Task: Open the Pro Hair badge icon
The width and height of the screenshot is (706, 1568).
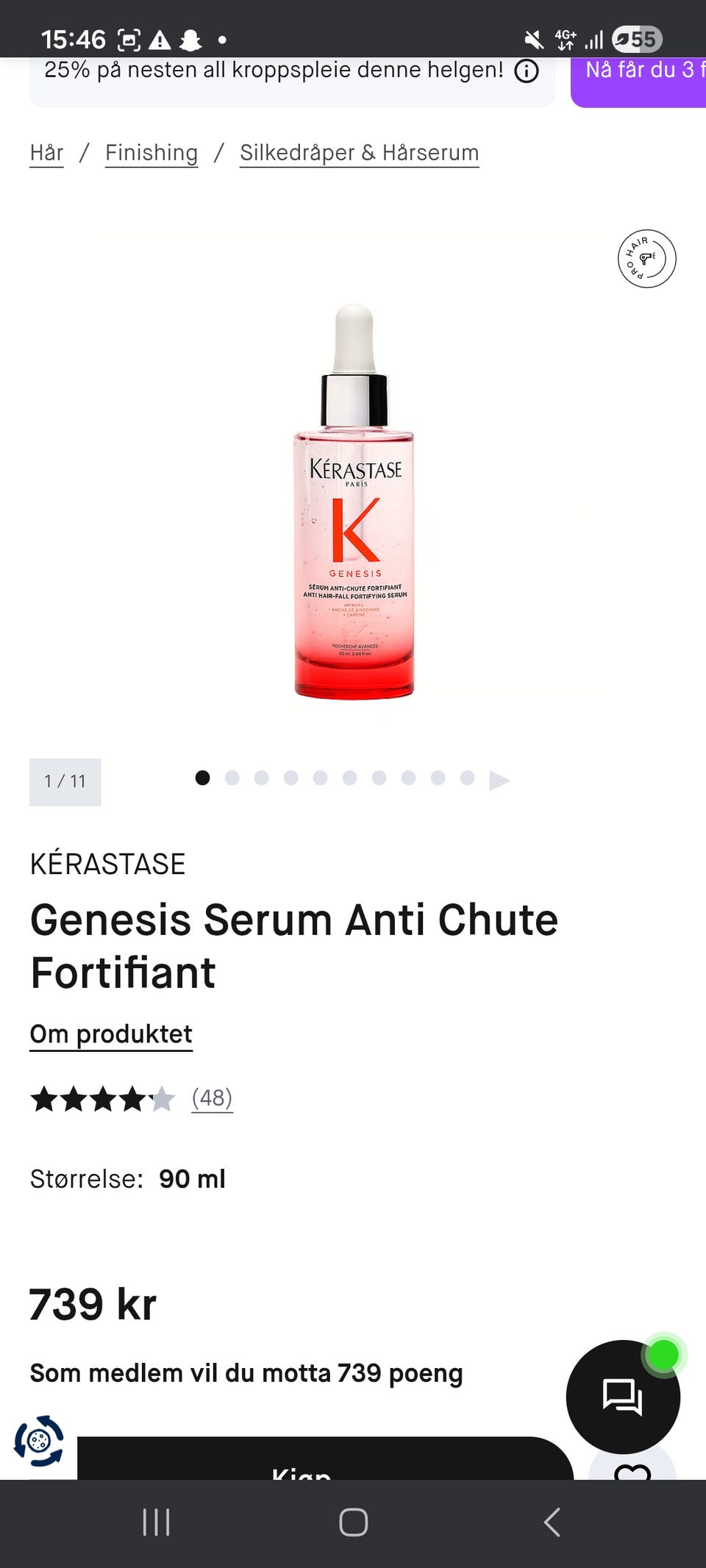Action: [x=646, y=259]
